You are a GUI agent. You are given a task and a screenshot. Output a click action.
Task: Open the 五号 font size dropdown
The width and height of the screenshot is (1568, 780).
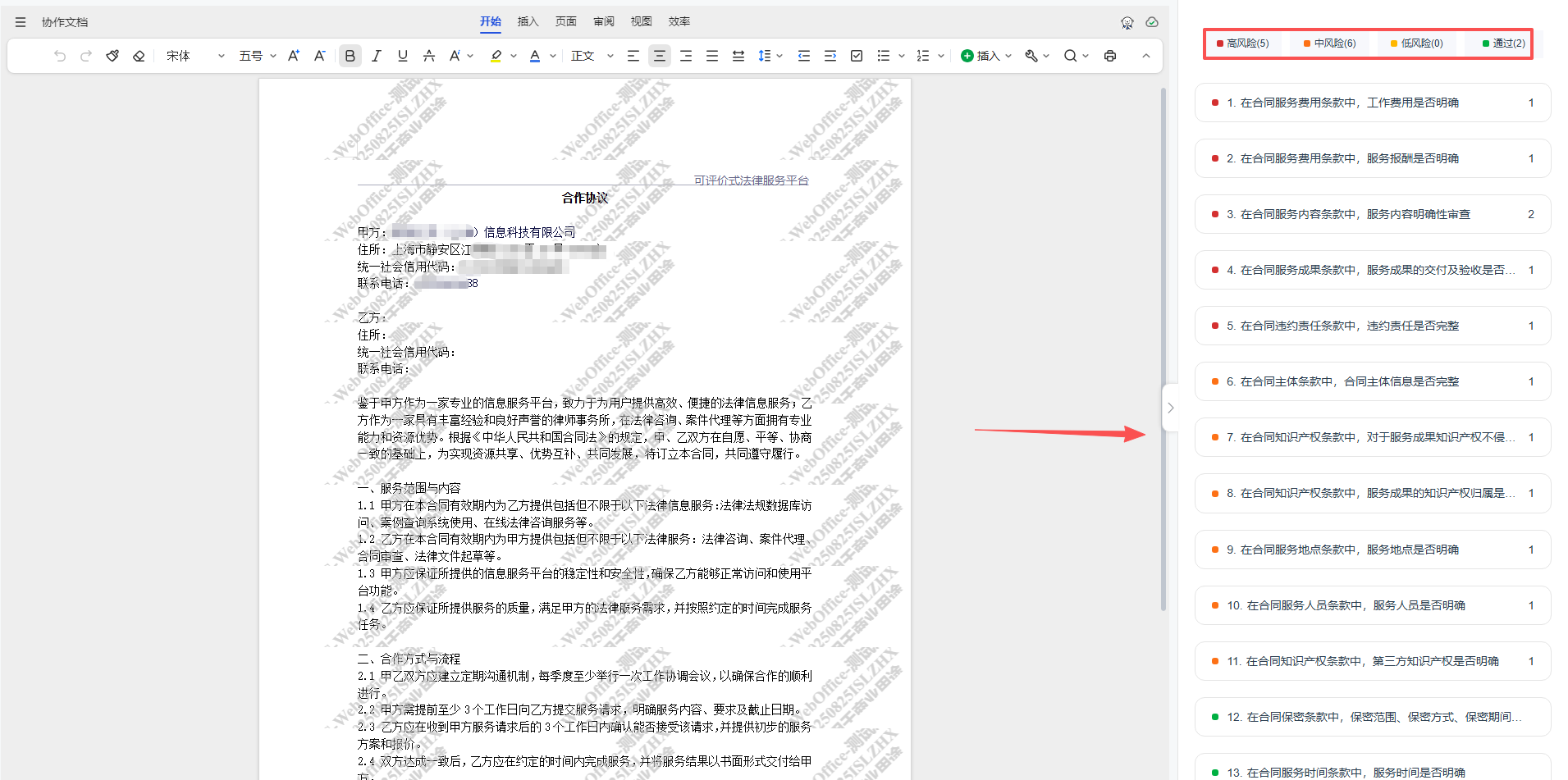click(258, 56)
